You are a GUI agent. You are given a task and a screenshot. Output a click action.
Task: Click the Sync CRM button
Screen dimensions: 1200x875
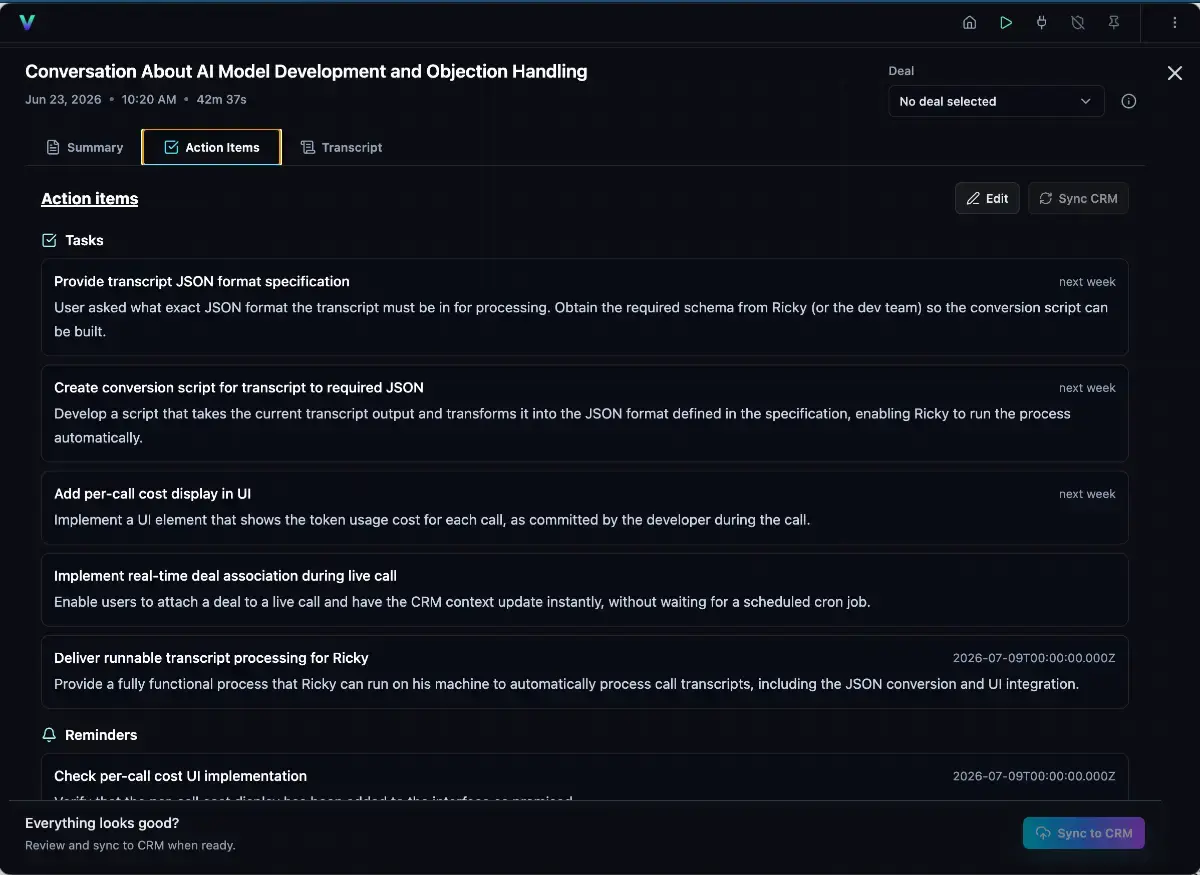[x=1078, y=198]
